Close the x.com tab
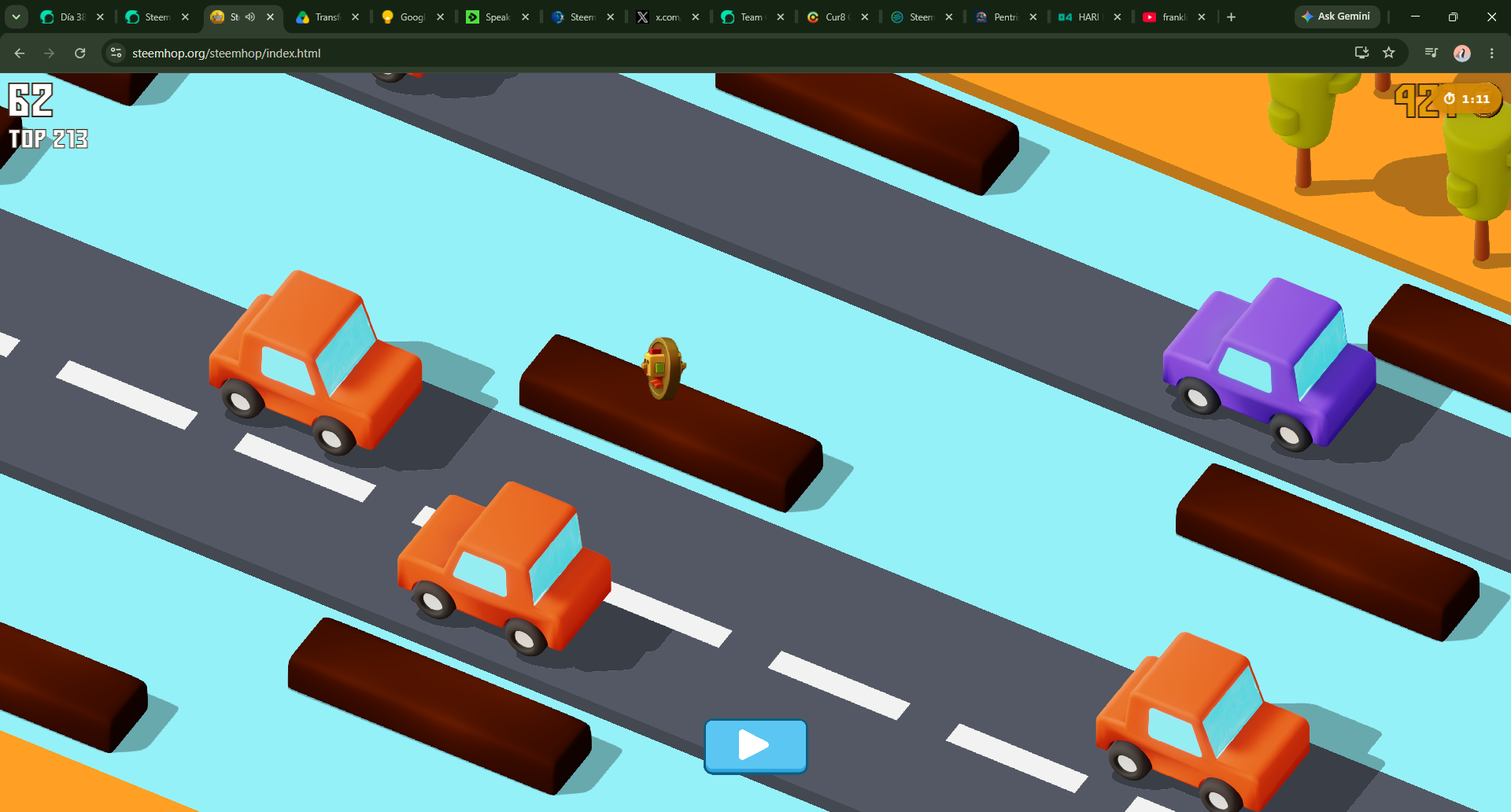The image size is (1511, 812). [695, 17]
